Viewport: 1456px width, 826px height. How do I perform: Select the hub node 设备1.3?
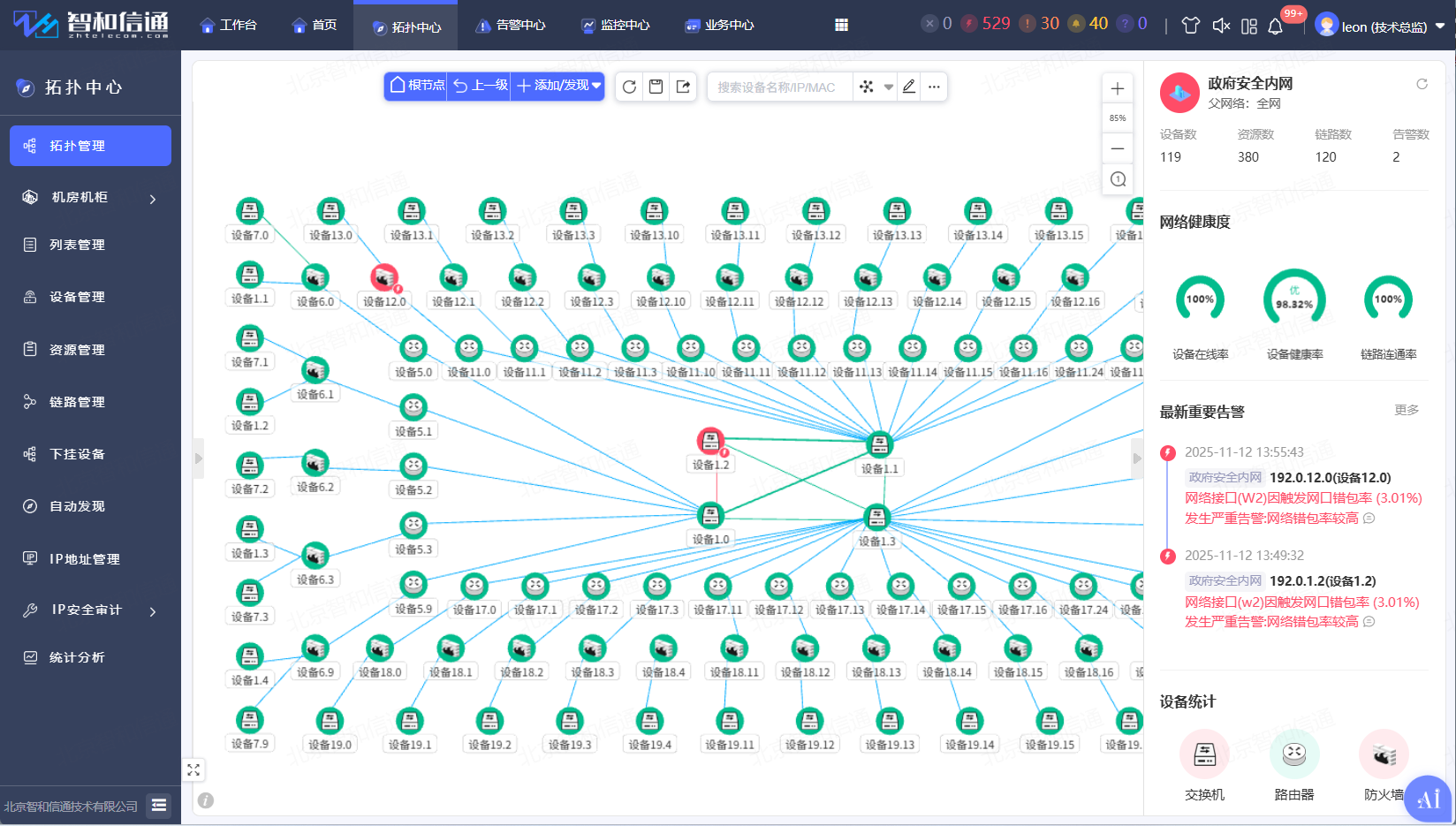click(x=876, y=517)
